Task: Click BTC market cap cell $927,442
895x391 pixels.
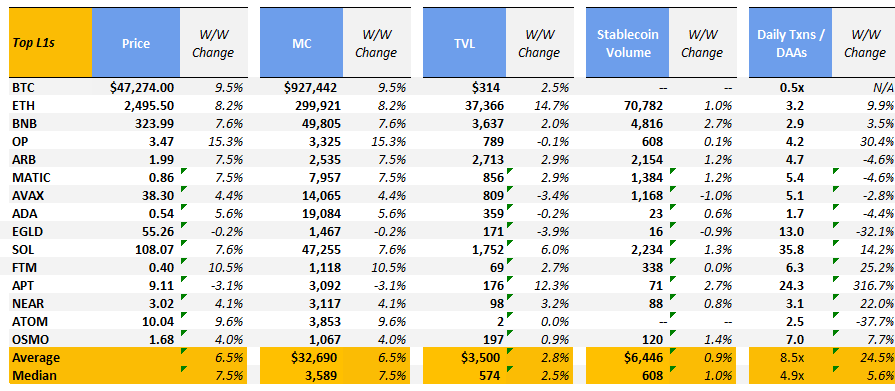Action: (x=311, y=88)
